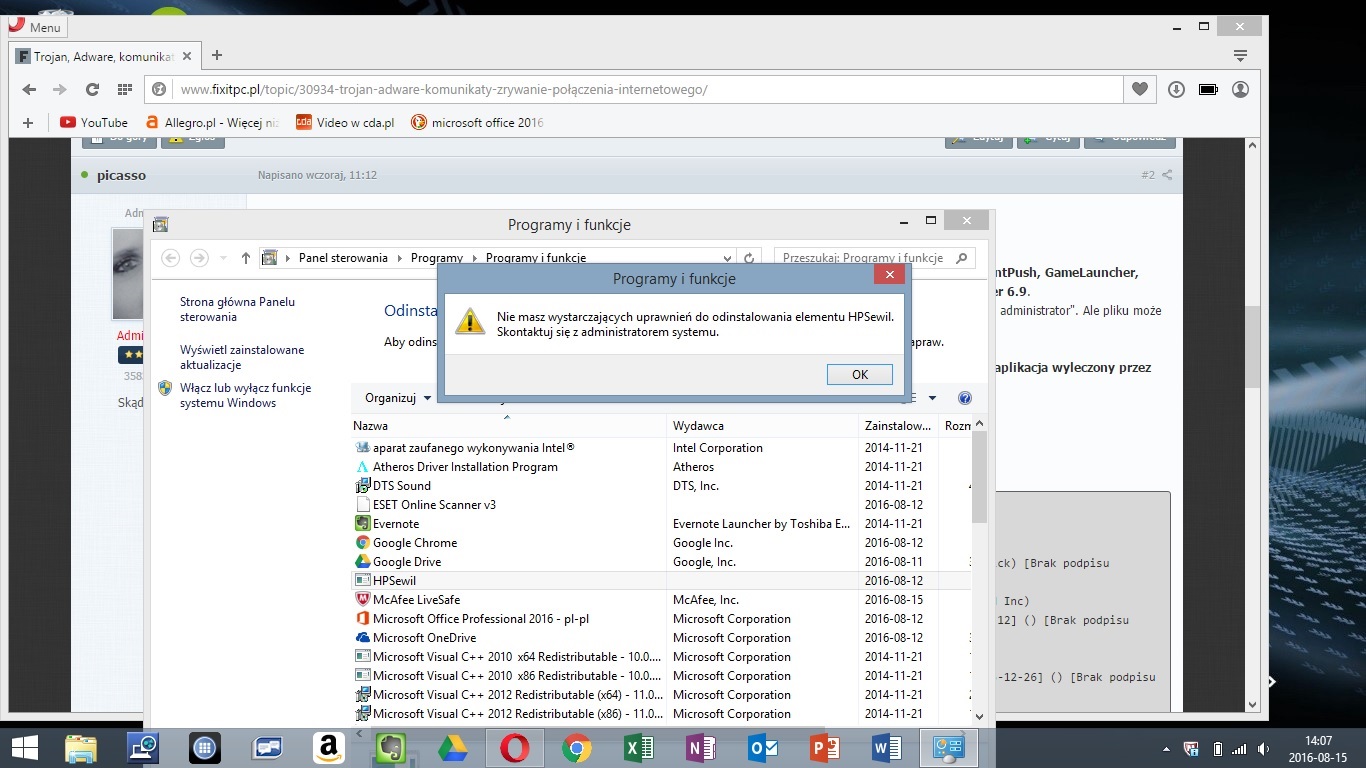The height and width of the screenshot is (768, 1366).
Task: Open picasso user profile link
Action: 121,175
